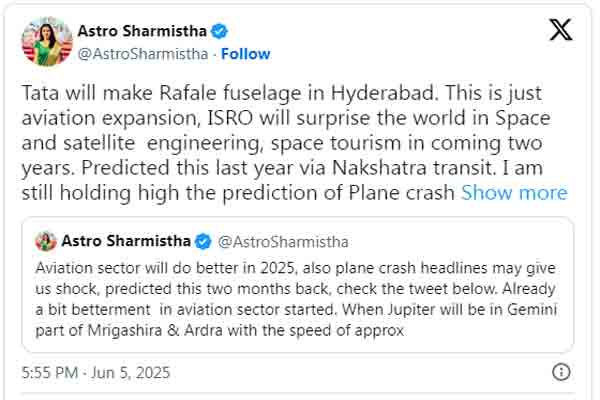Click the @AstroSharmistha handle beside Follow
The width and height of the screenshot is (600, 400).
click(x=143, y=54)
